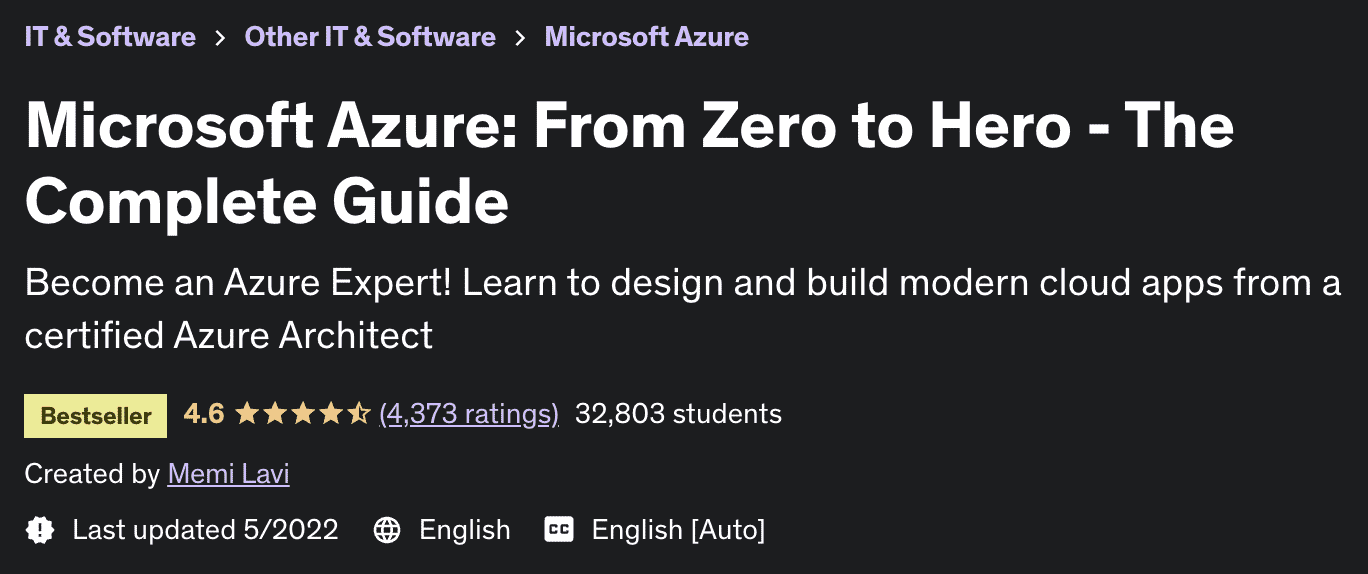Open the Microsoft Azure topic breadcrumb

pyautogui.click(x=646, y=37)
